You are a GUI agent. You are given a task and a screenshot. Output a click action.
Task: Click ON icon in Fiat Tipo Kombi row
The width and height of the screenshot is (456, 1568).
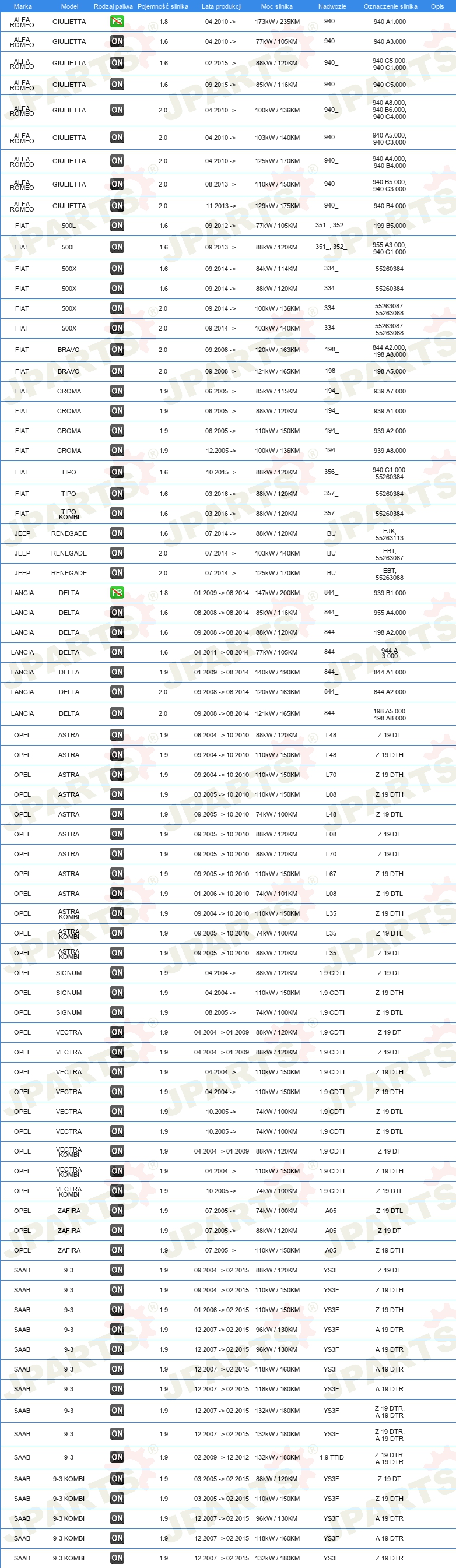pos(117,514)
